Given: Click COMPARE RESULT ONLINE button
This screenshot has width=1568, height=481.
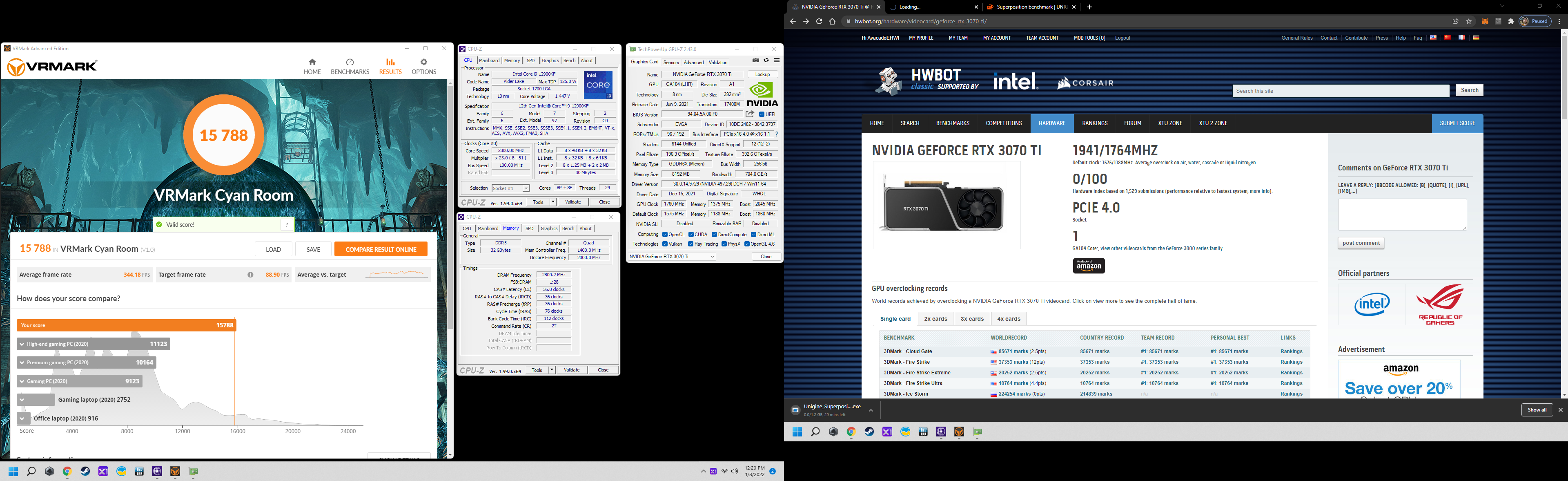Looking at the screenshot, I should (381, 249).
